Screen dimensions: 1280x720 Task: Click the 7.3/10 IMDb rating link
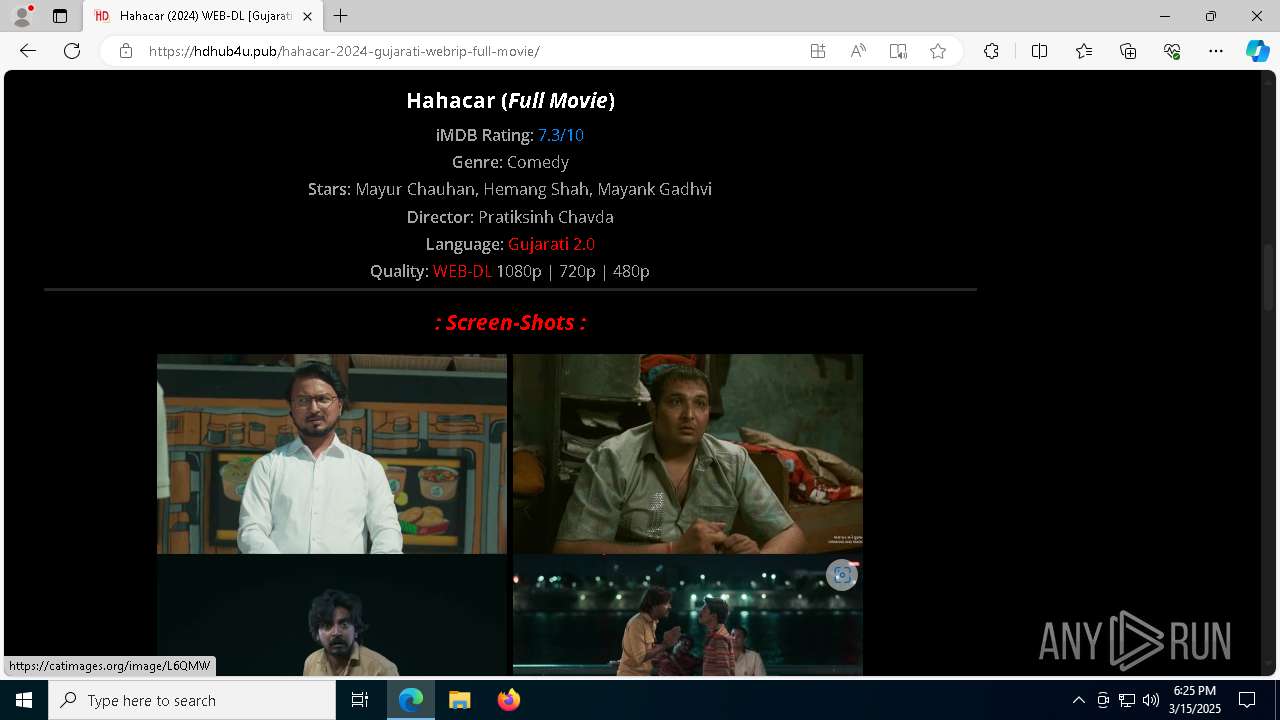[x=561, y=135]
